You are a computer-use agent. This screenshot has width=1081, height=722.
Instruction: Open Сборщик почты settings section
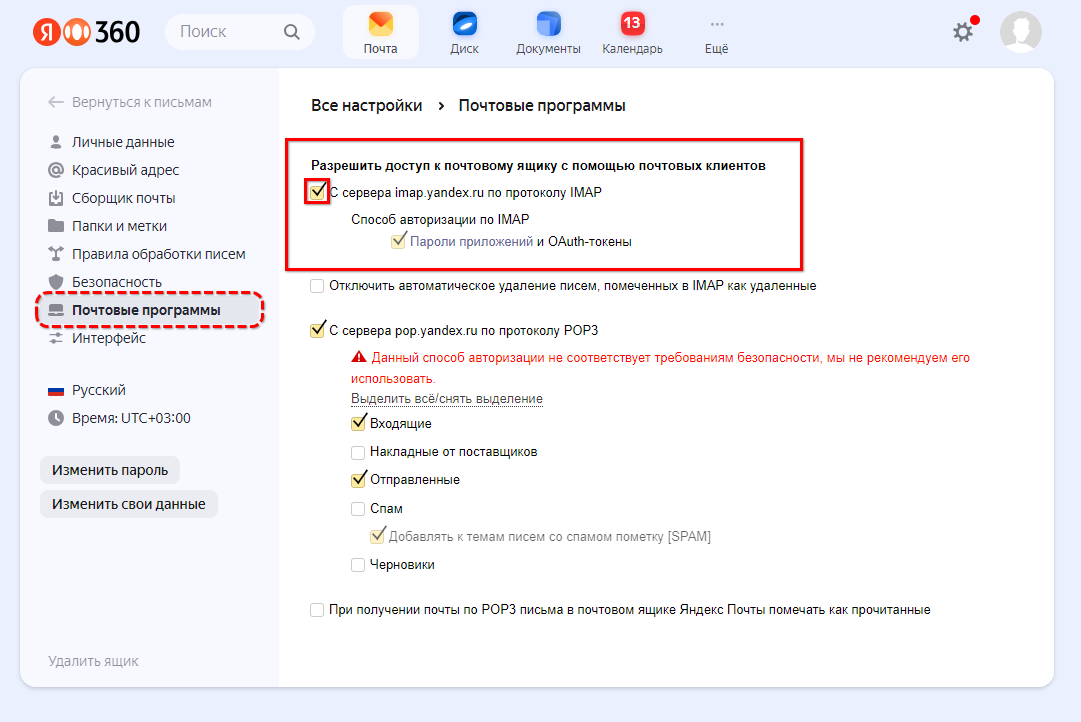tap(123, 198)
